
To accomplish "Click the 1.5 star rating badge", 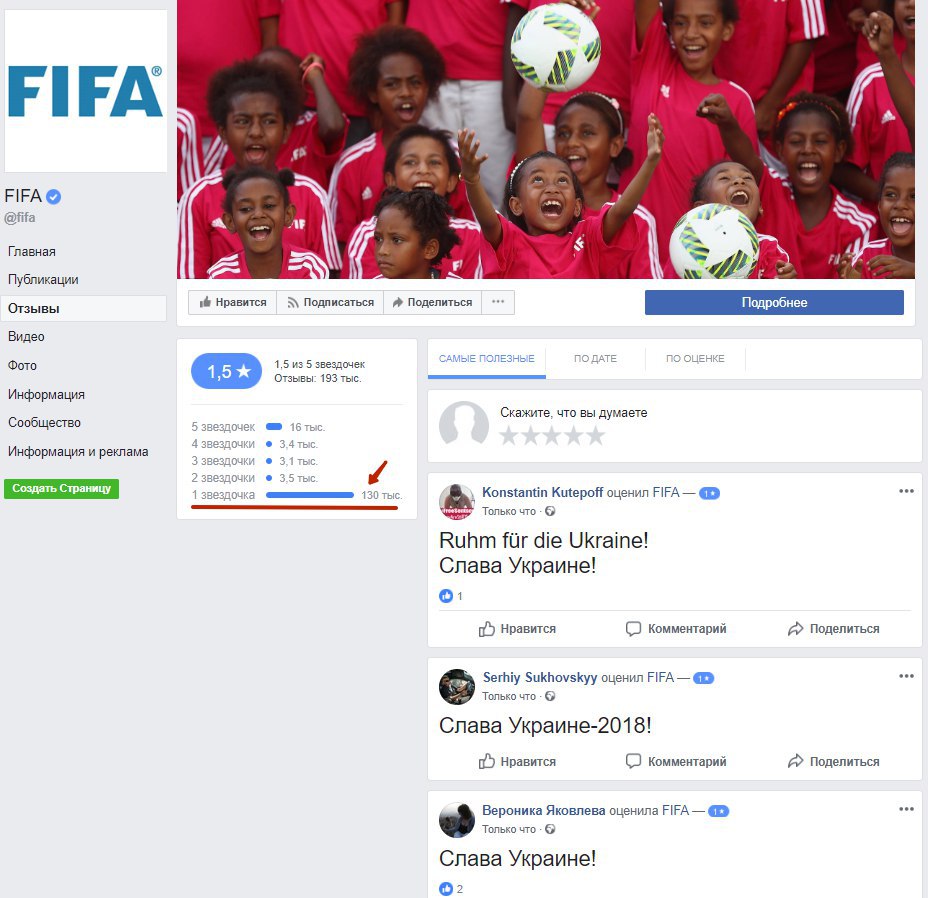I will (226, 371).
